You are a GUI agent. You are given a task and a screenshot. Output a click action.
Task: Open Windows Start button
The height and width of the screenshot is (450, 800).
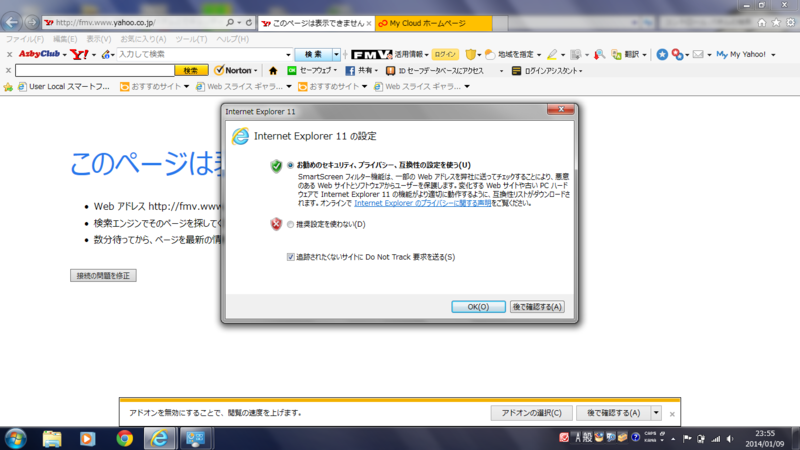pos(16,438)
